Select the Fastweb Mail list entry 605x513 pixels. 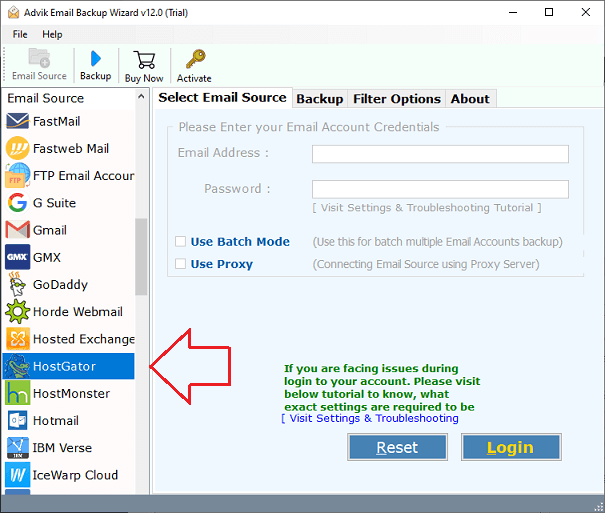69,148
